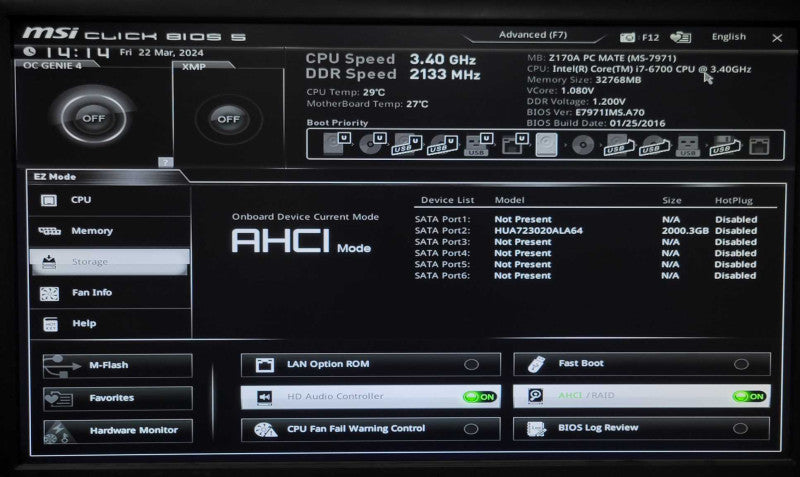Select the UEFI network boot icon
The width and height of the screenshot is (800, 477).
pos(514,145)
